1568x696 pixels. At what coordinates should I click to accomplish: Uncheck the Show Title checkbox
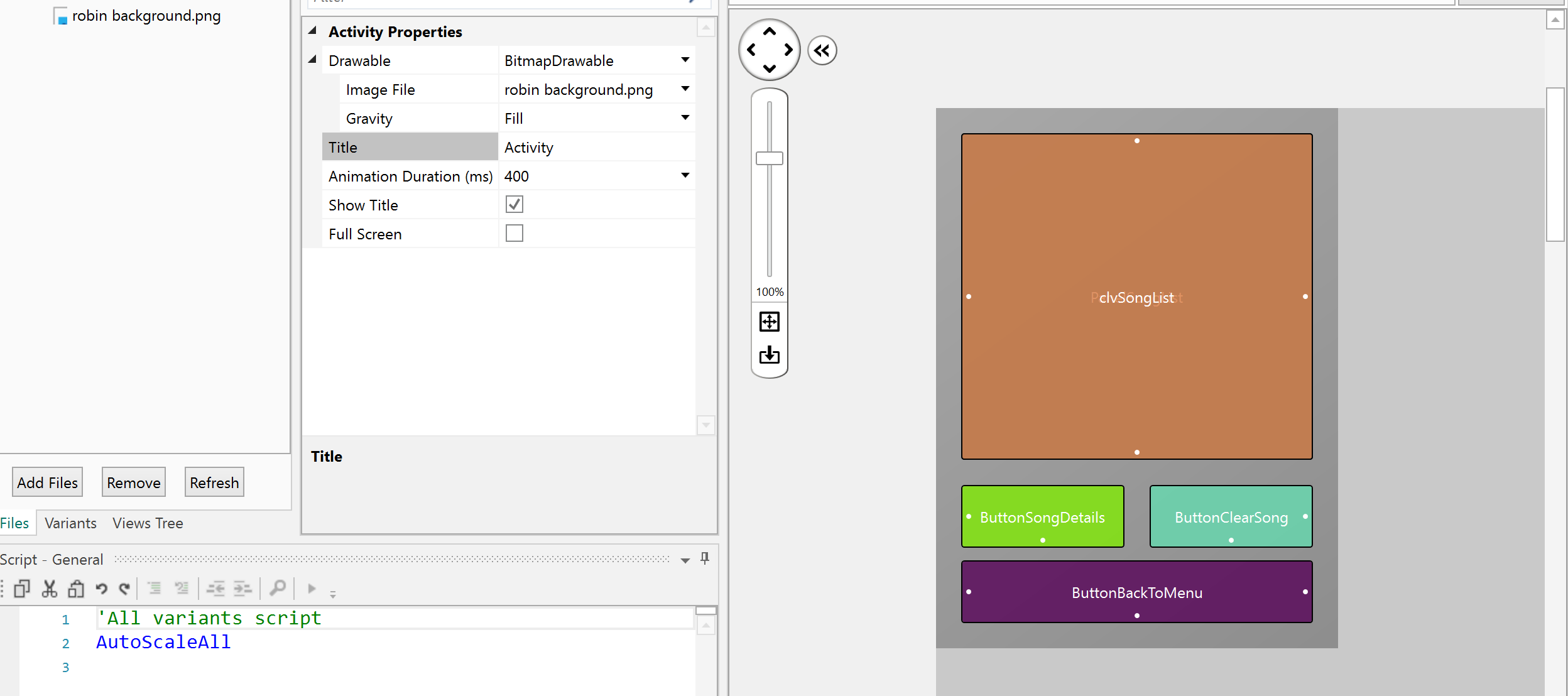pyautogui.click(x=514, y=205)
